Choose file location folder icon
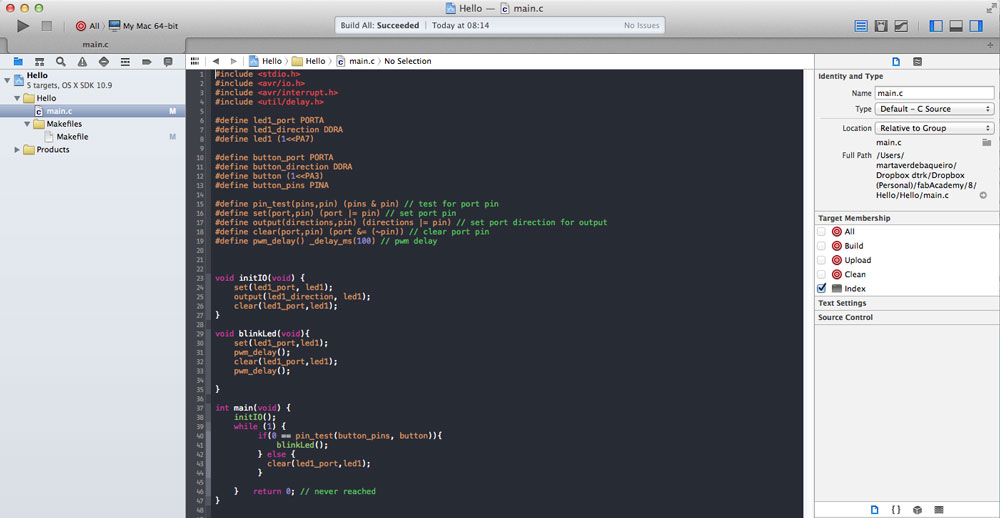The height and width of the screenshot is (518, 1000). (987, 142)
